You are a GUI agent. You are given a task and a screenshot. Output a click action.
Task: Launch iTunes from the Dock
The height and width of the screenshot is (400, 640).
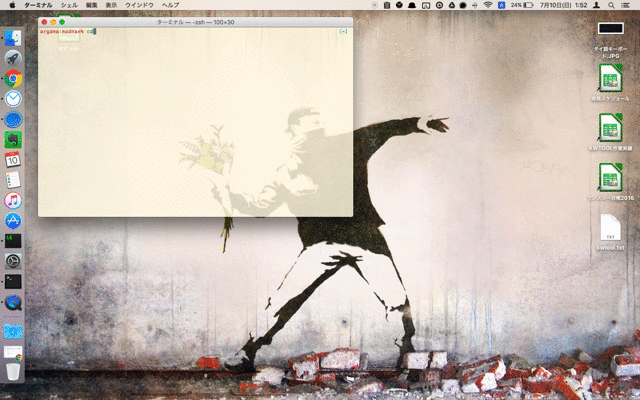[x=13, y=200]
